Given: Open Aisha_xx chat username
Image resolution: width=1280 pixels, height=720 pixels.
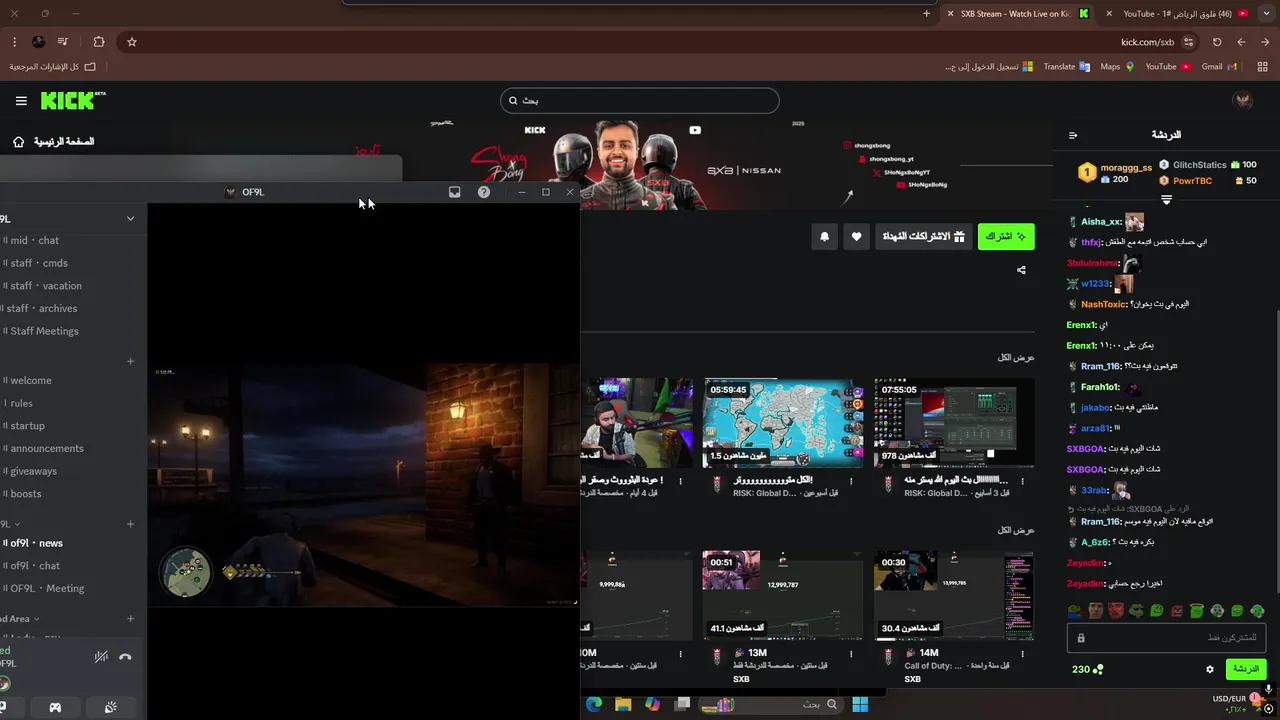Looking at the screenshot, I should tap(1100, 222).
